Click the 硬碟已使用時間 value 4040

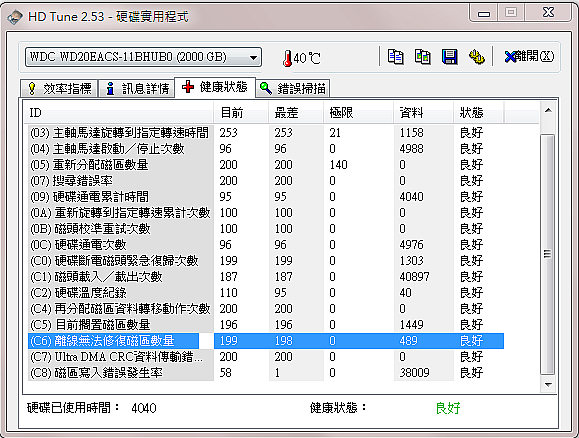pos(144,408)
